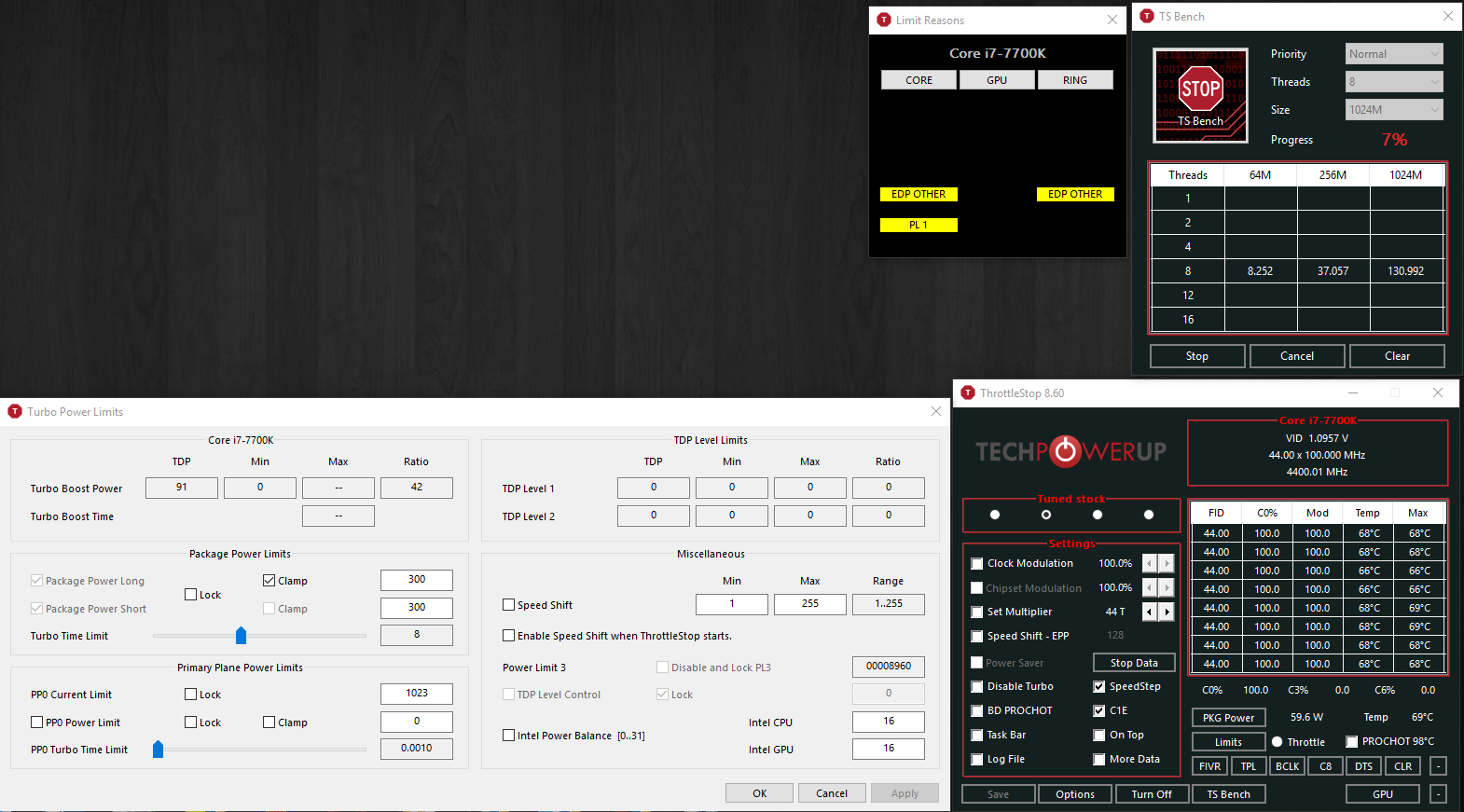This screenshot has height=812, width=1464.
Task: Turn on the Log File checkbox
Action: coord(977,759)
